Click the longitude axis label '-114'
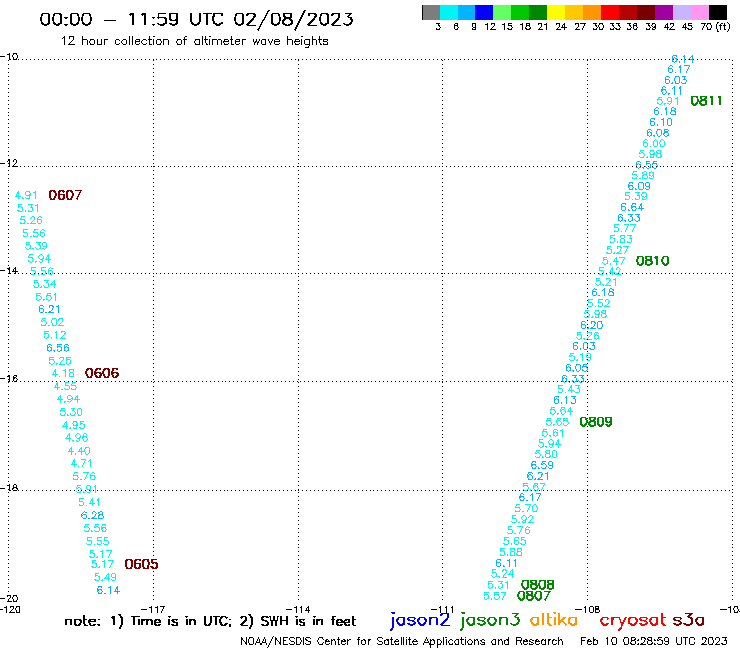 [298, 610]
